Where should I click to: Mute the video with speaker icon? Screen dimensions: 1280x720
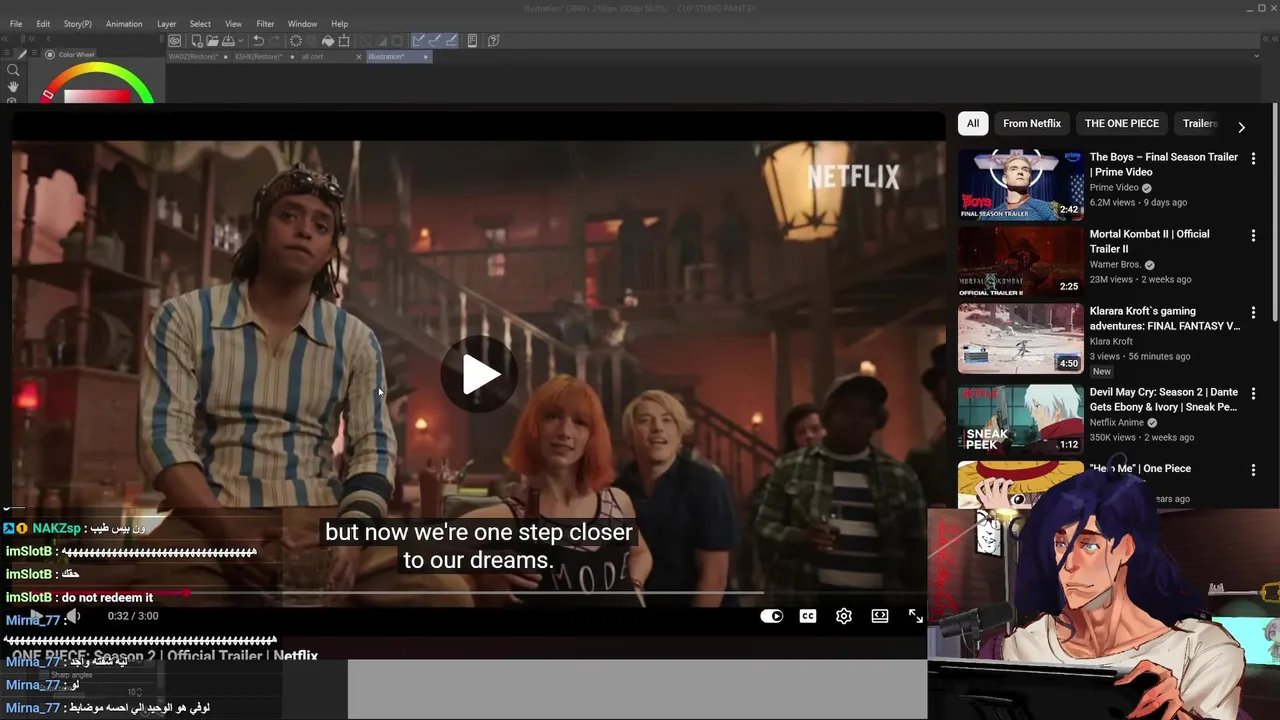(72, 616)
